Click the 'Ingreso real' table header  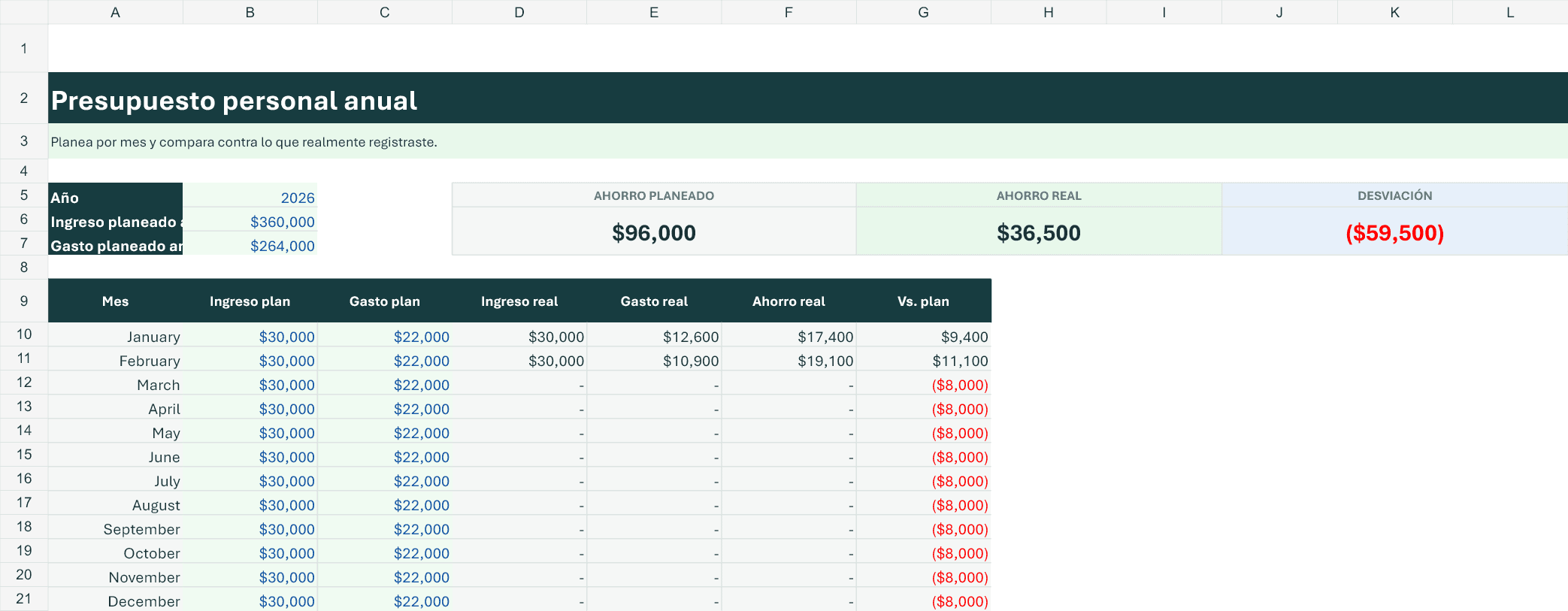(519, 301)
